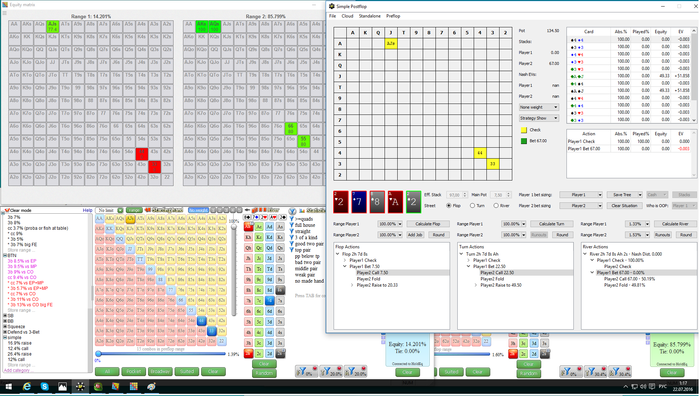Toggle the yellow 33 cell in Simple Postflop matrix
Image resolution: width=700 pixels, height=396 pixels.
click(x=493, y=164)
